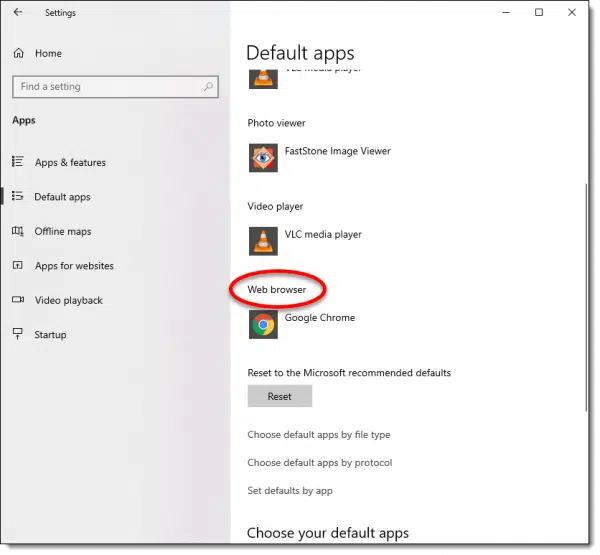Screen dimensions: 600x555
Task: Click the Video playback camera icon
Action: tap(18, 300)
